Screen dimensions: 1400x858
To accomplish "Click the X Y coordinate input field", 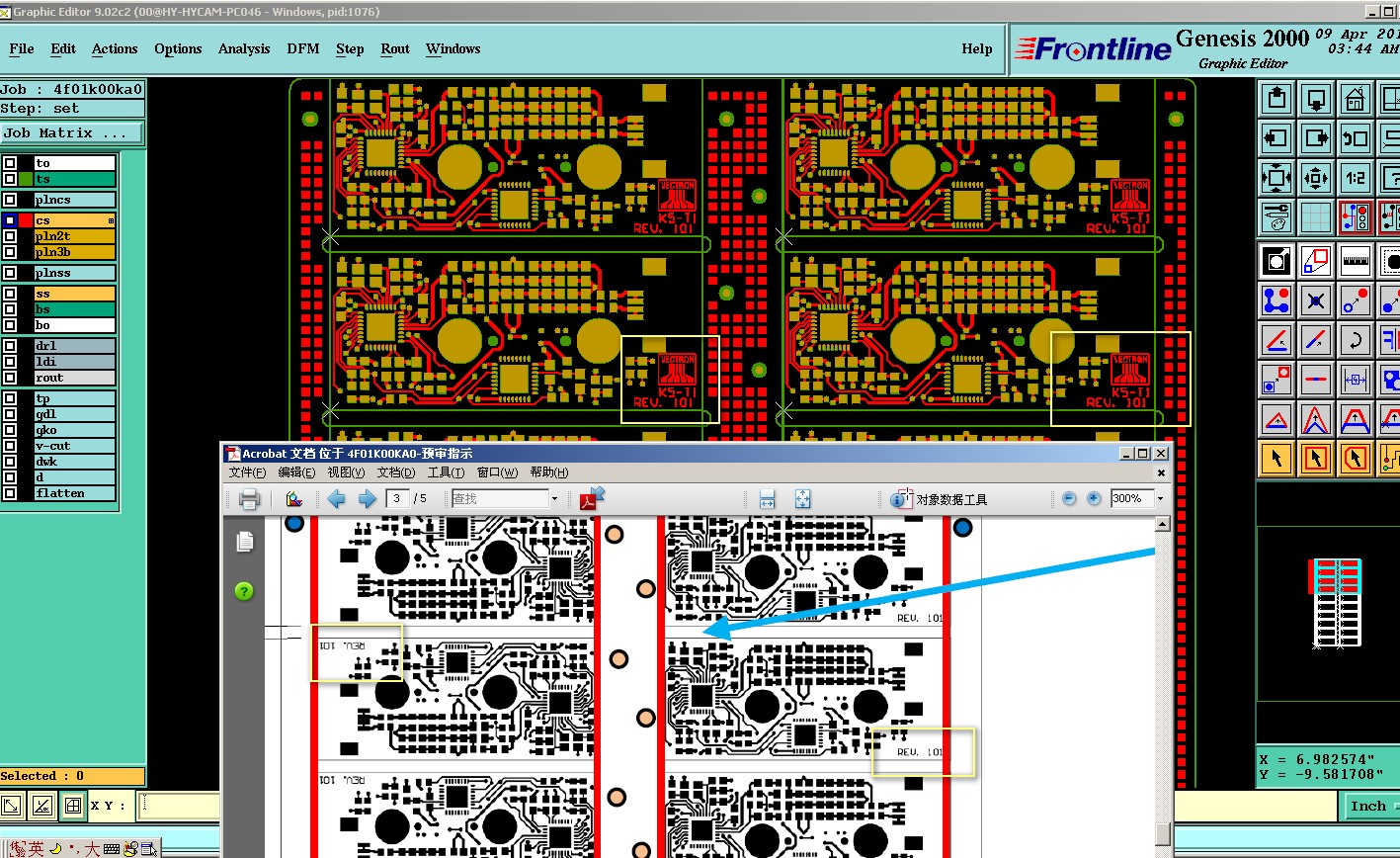I will click(x=178, y=806).
